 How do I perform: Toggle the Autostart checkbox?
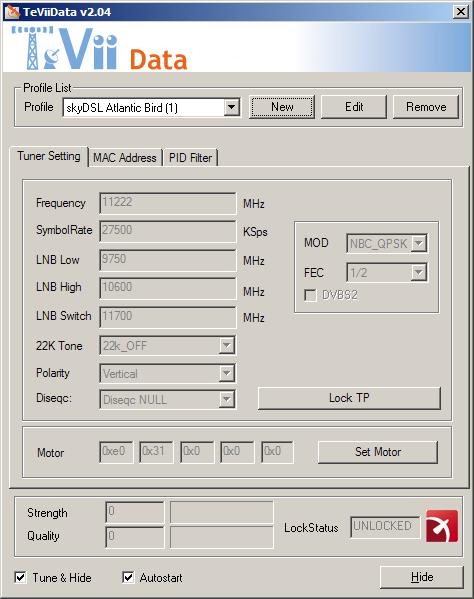click(128, 577)
